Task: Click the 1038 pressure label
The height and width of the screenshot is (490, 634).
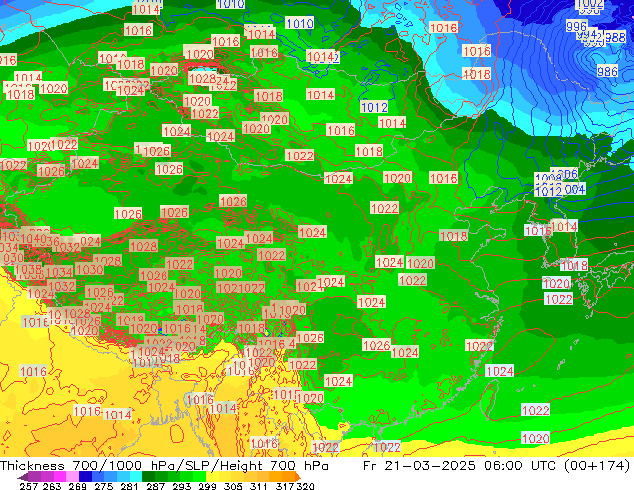Action: pos(28,269)
